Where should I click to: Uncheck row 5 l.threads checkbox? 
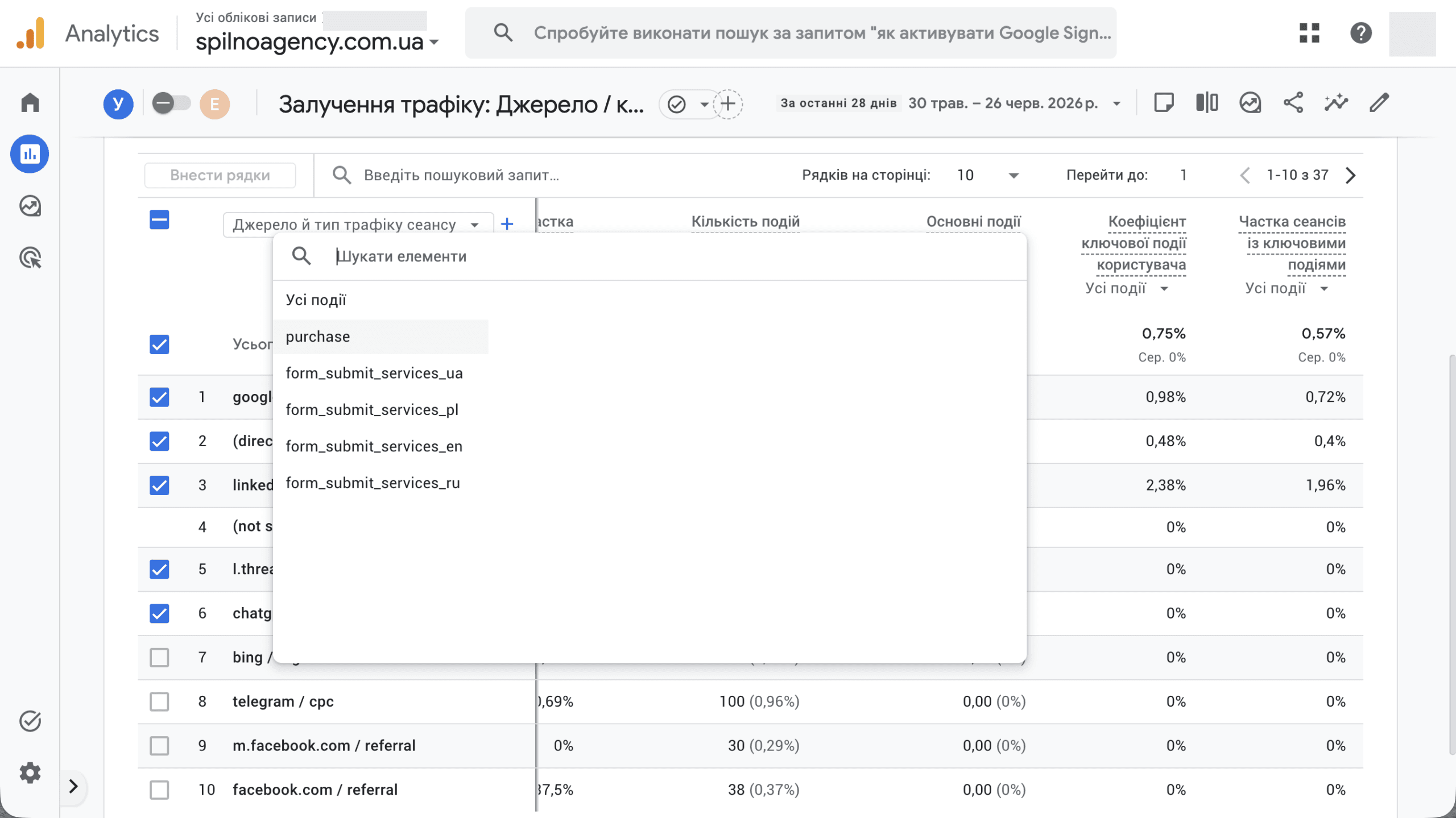coord(159,569)
